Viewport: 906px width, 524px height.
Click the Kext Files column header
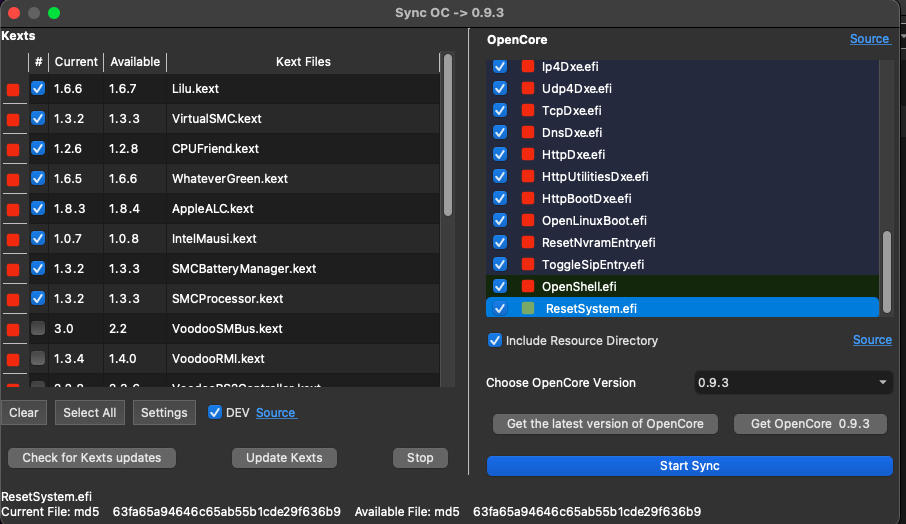click(303, 62)
